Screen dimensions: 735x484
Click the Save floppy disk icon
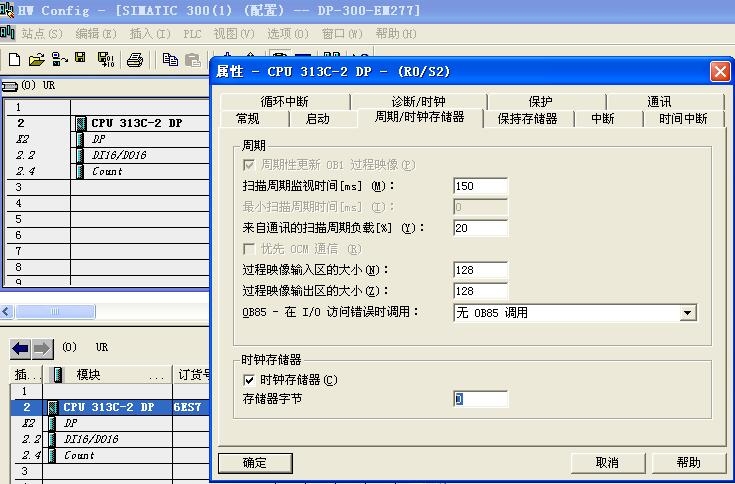pyautogui.click(x=81, y=58)
